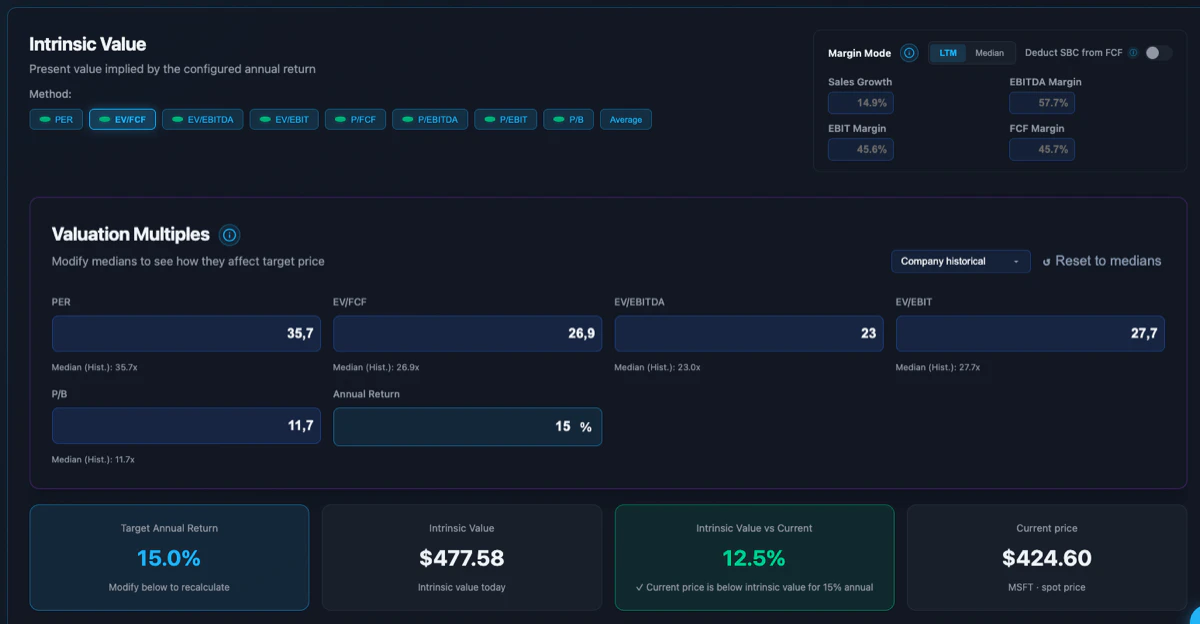This screenshot has width=1200, height=624.
Task: Toggle the EV/EBIT method chip
Action: [284, 120]
